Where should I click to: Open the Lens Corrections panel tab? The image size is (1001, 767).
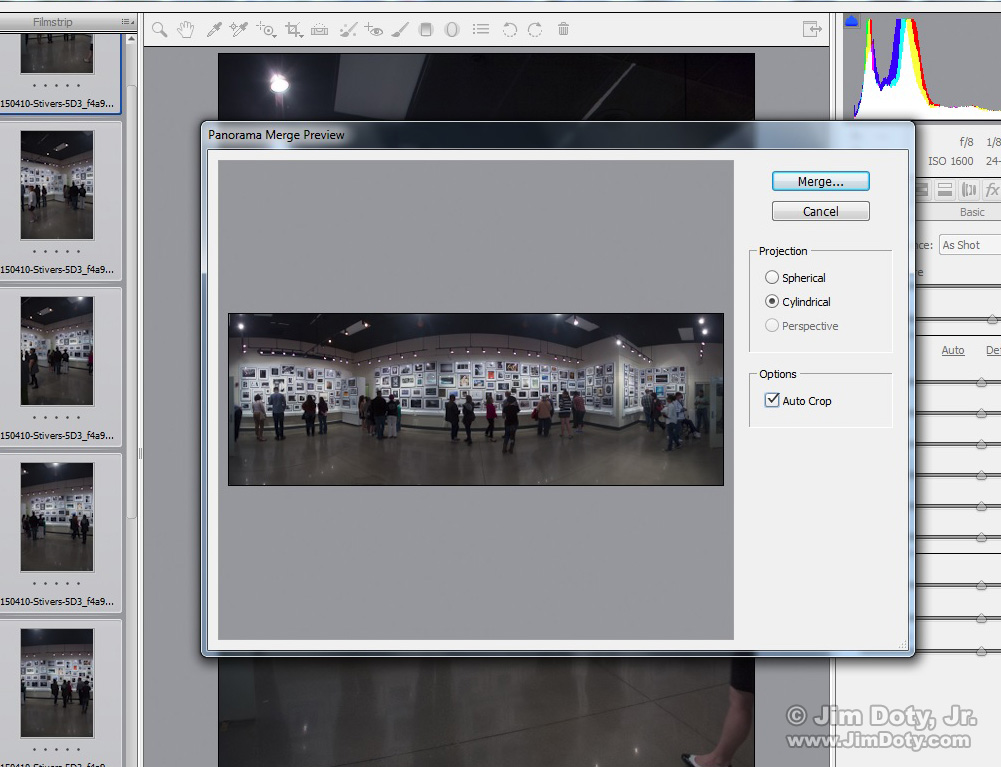tap(969, 189)
